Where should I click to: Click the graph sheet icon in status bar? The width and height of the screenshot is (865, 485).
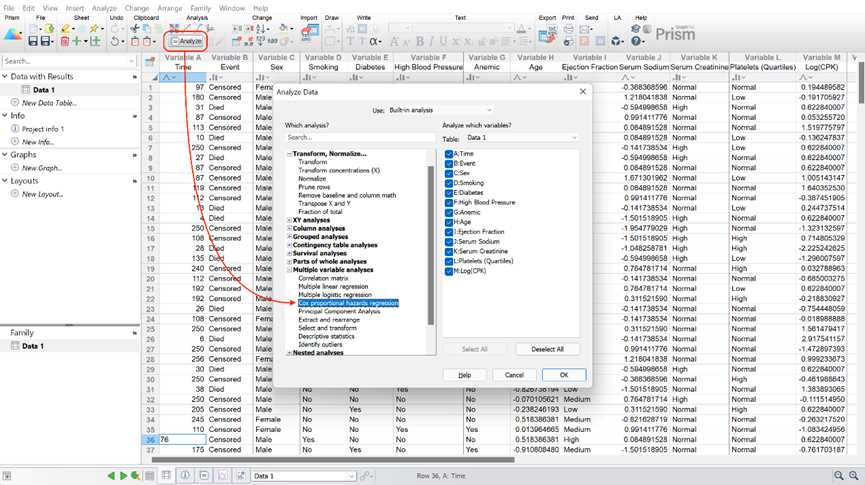pyautogui.click(x=222, y=476)
